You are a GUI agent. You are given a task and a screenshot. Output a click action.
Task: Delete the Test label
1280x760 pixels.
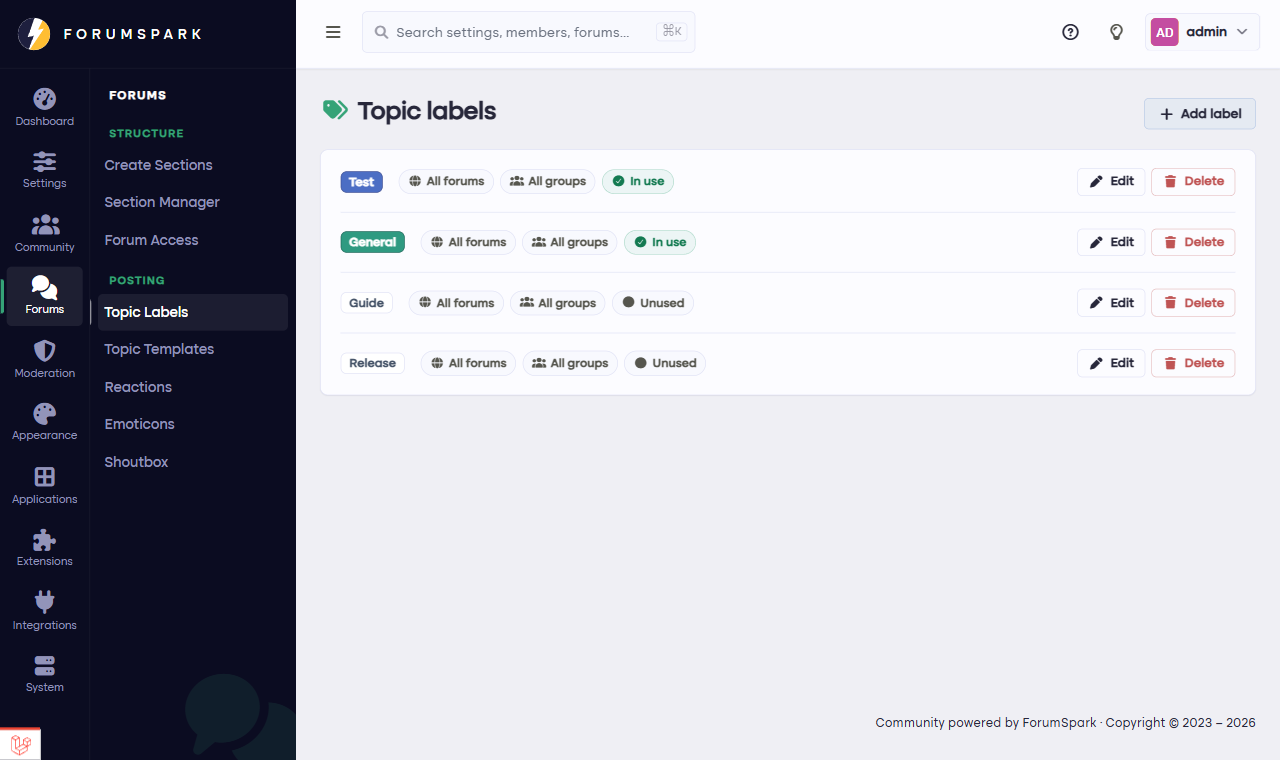click(x=1193, y=182)
